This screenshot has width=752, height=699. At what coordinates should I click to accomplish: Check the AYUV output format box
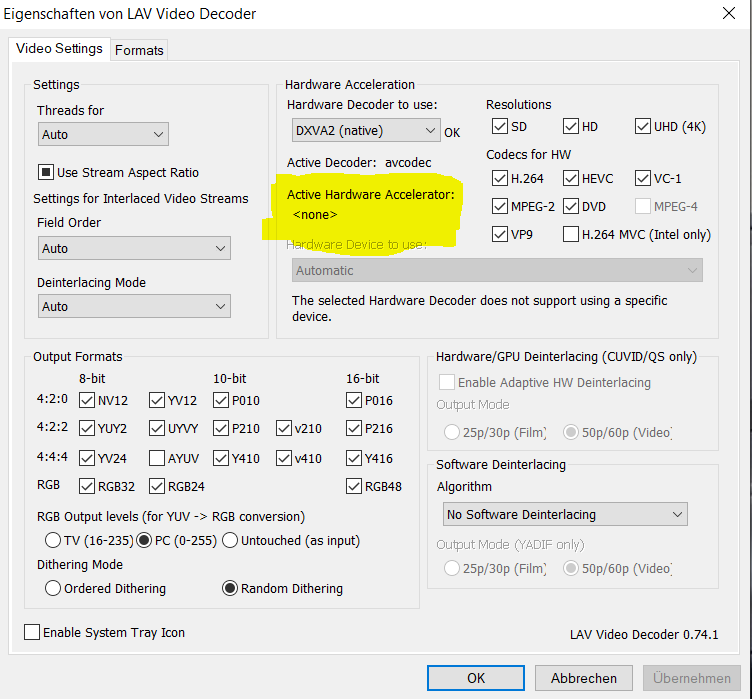point(157,459)
